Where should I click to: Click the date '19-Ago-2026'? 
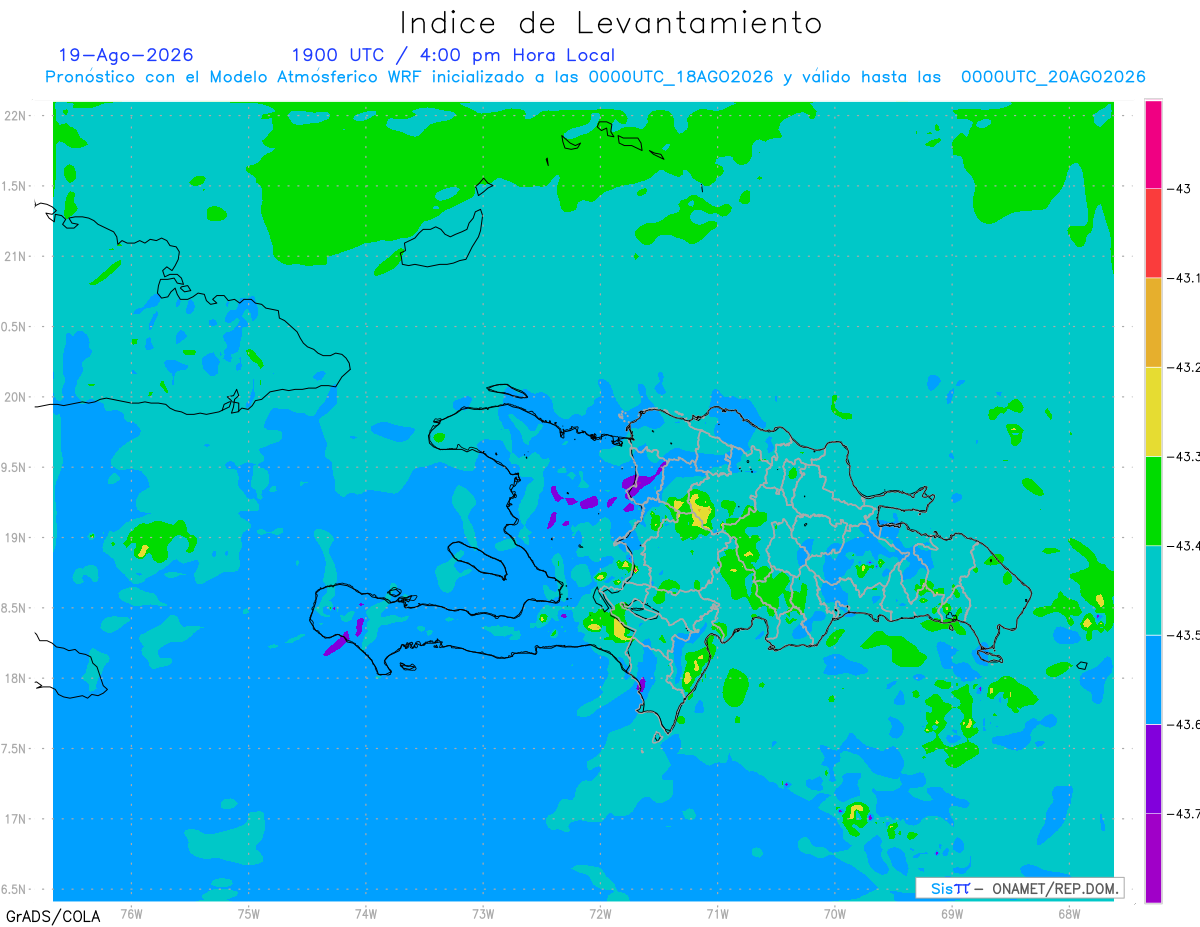click(126, 55)
